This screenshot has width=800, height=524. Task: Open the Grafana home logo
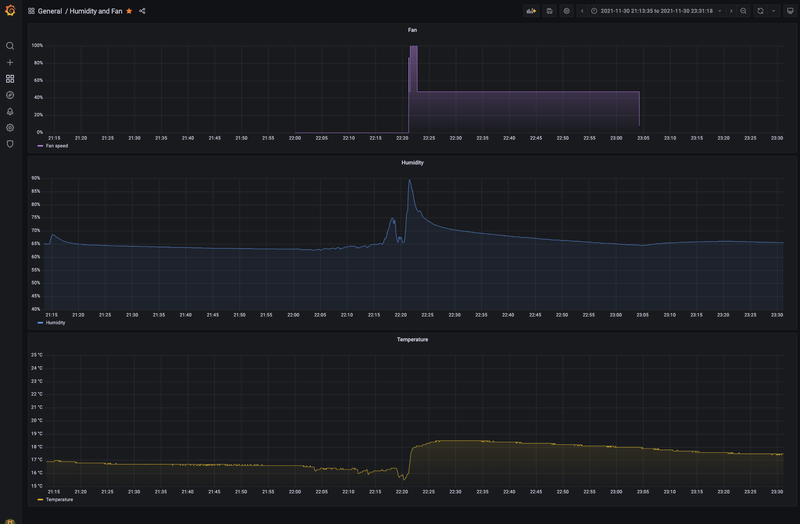pos(10,11)
